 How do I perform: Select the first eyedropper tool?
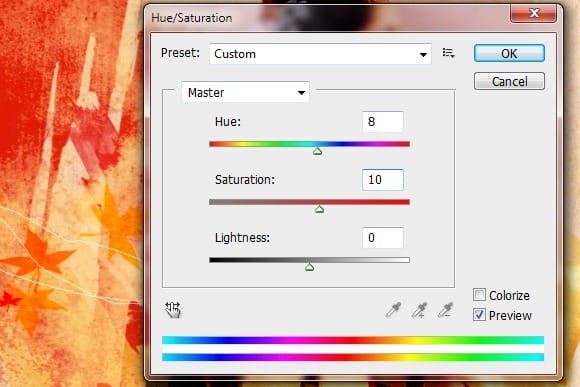click(x=393, y=310)
